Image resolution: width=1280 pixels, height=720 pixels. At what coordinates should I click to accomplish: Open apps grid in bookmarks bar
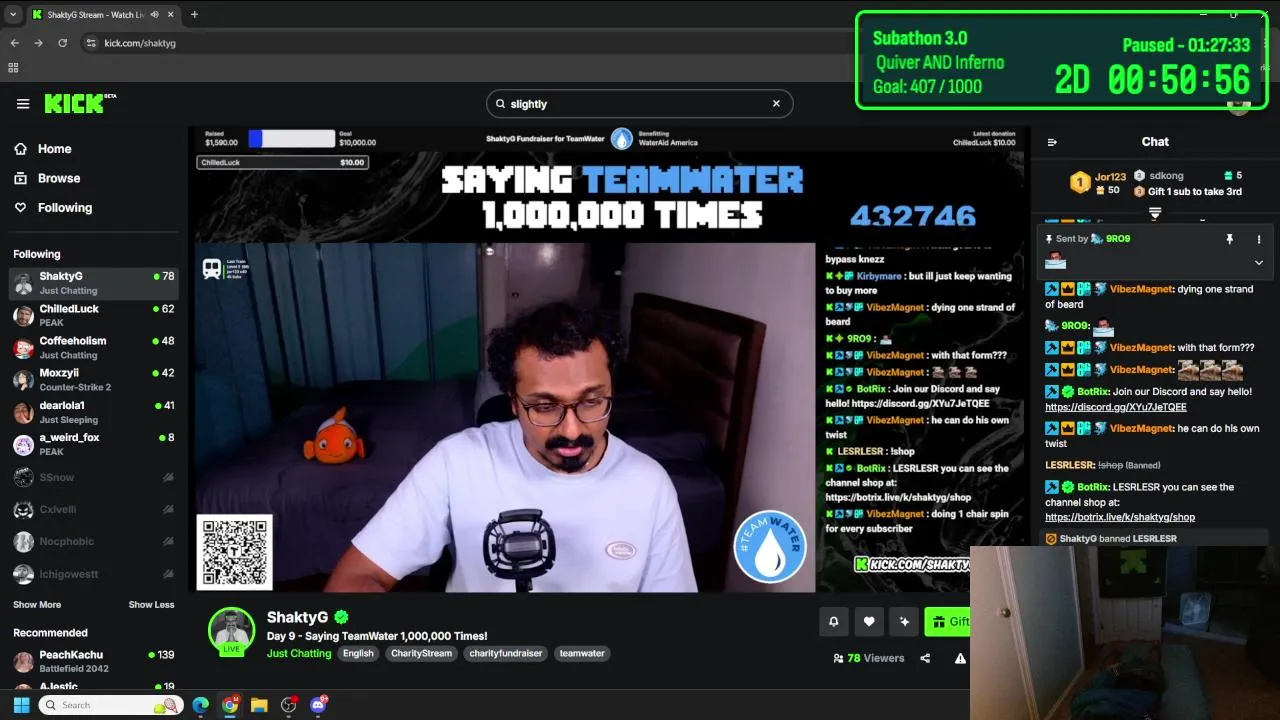coord(13,68)
